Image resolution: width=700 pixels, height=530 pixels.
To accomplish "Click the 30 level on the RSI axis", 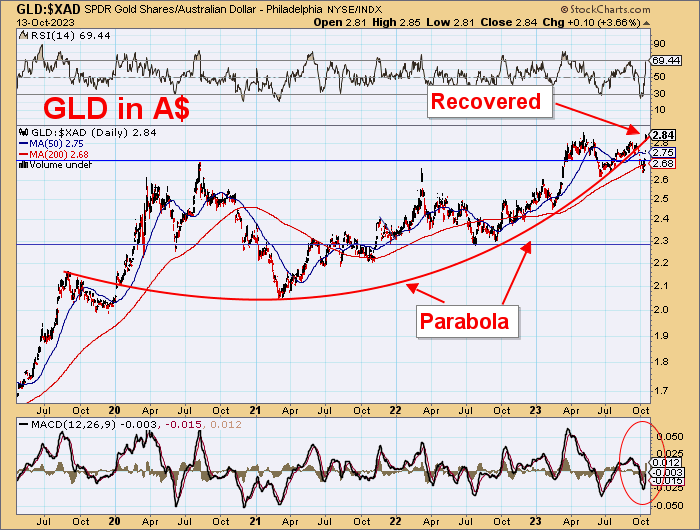I will coord(659,93).
